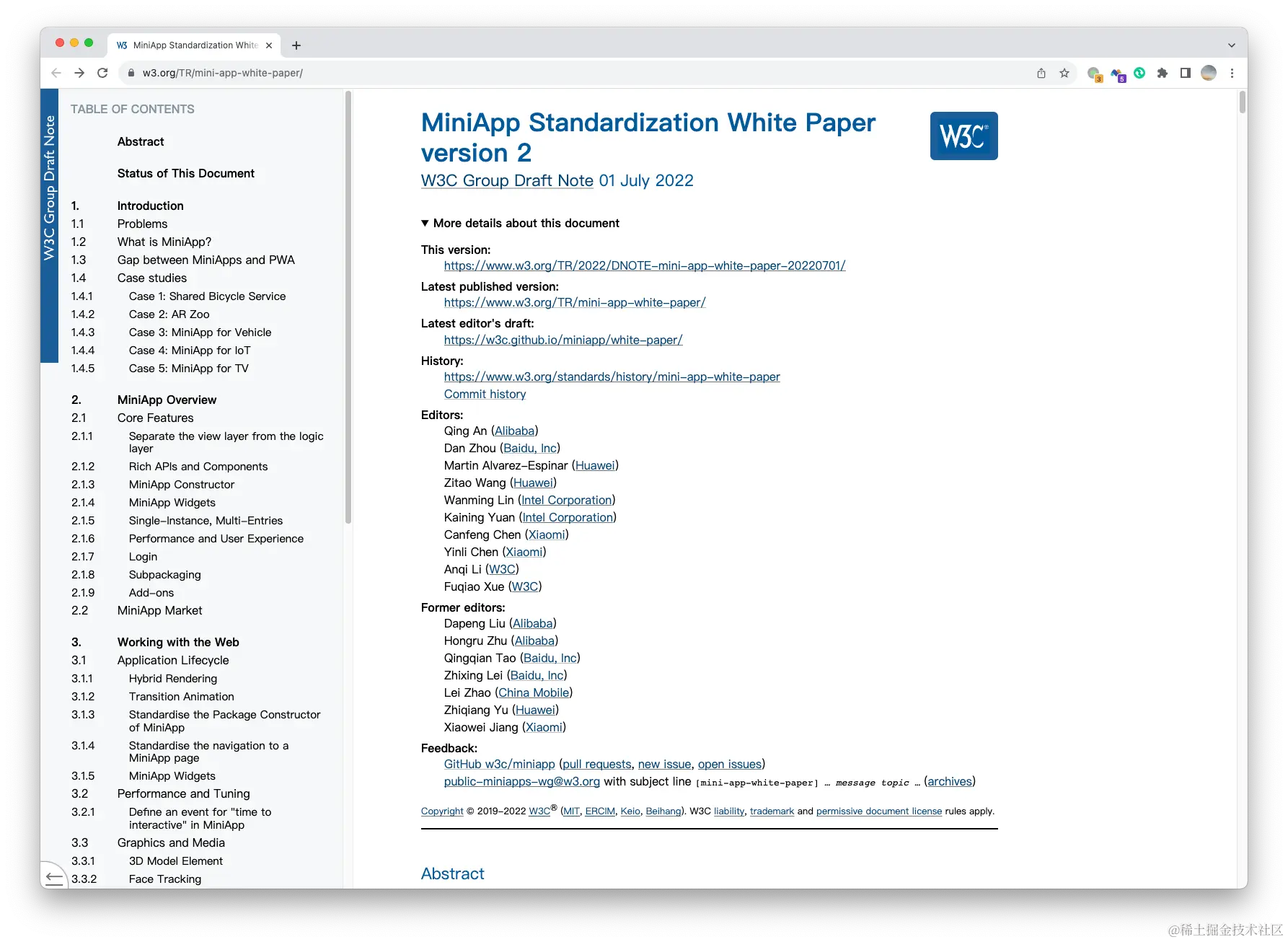Open What is MiniApp? section
Viewport: 1288px width, 942px height.
click(x=164, y=242)
